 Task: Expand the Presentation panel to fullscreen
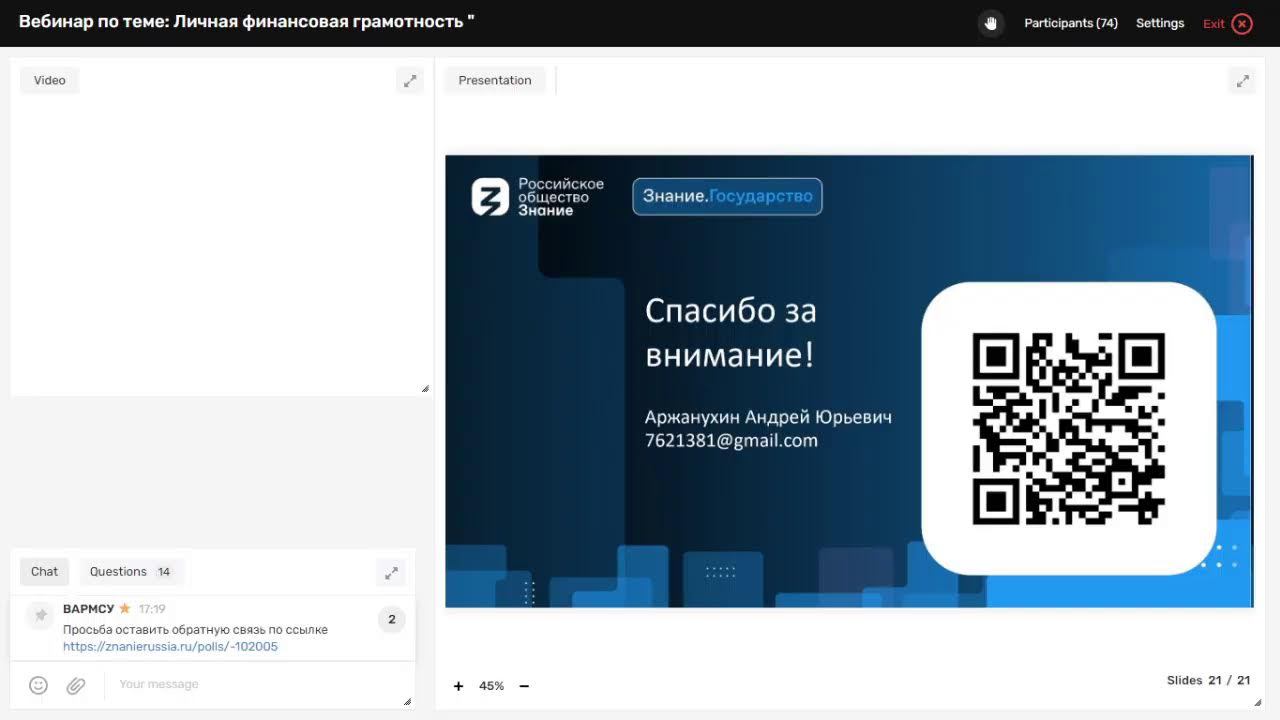1242,81
